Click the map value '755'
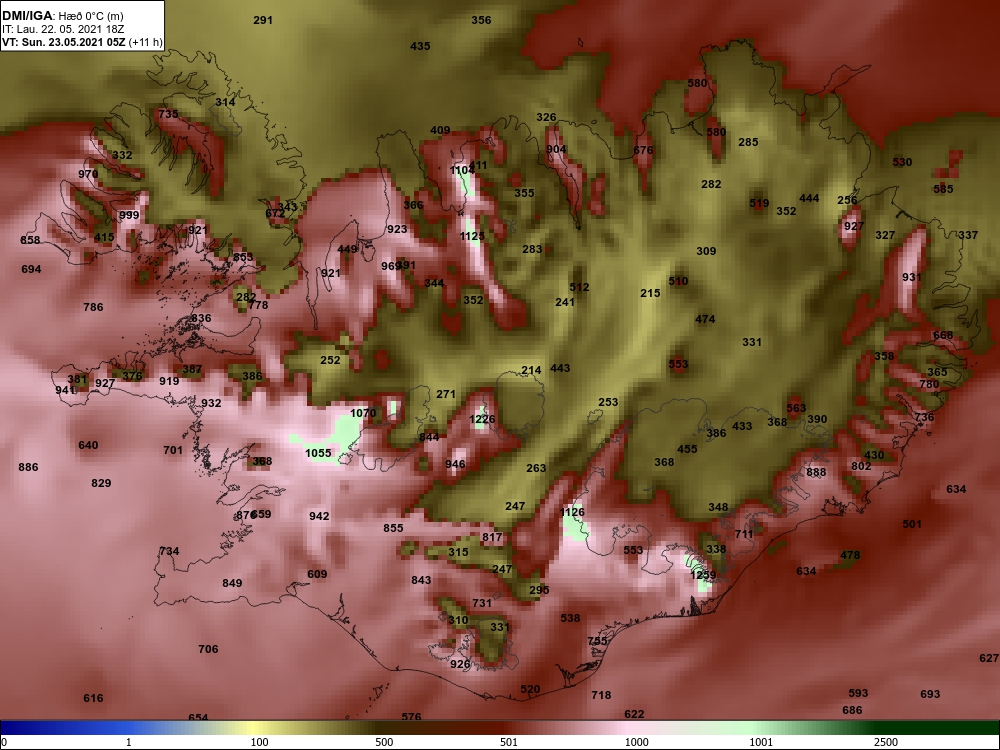Viewport: 1000px width, 750px height. 598,640
